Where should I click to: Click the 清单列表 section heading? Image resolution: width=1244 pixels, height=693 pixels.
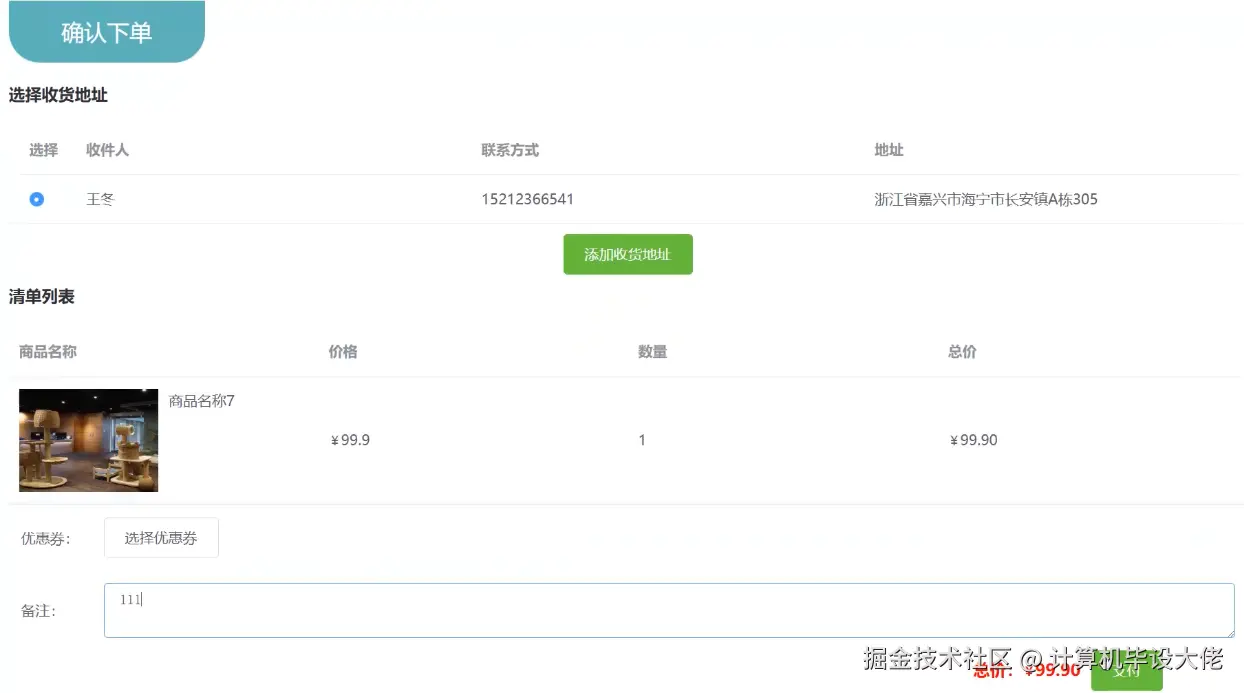(x=41, y=296)
